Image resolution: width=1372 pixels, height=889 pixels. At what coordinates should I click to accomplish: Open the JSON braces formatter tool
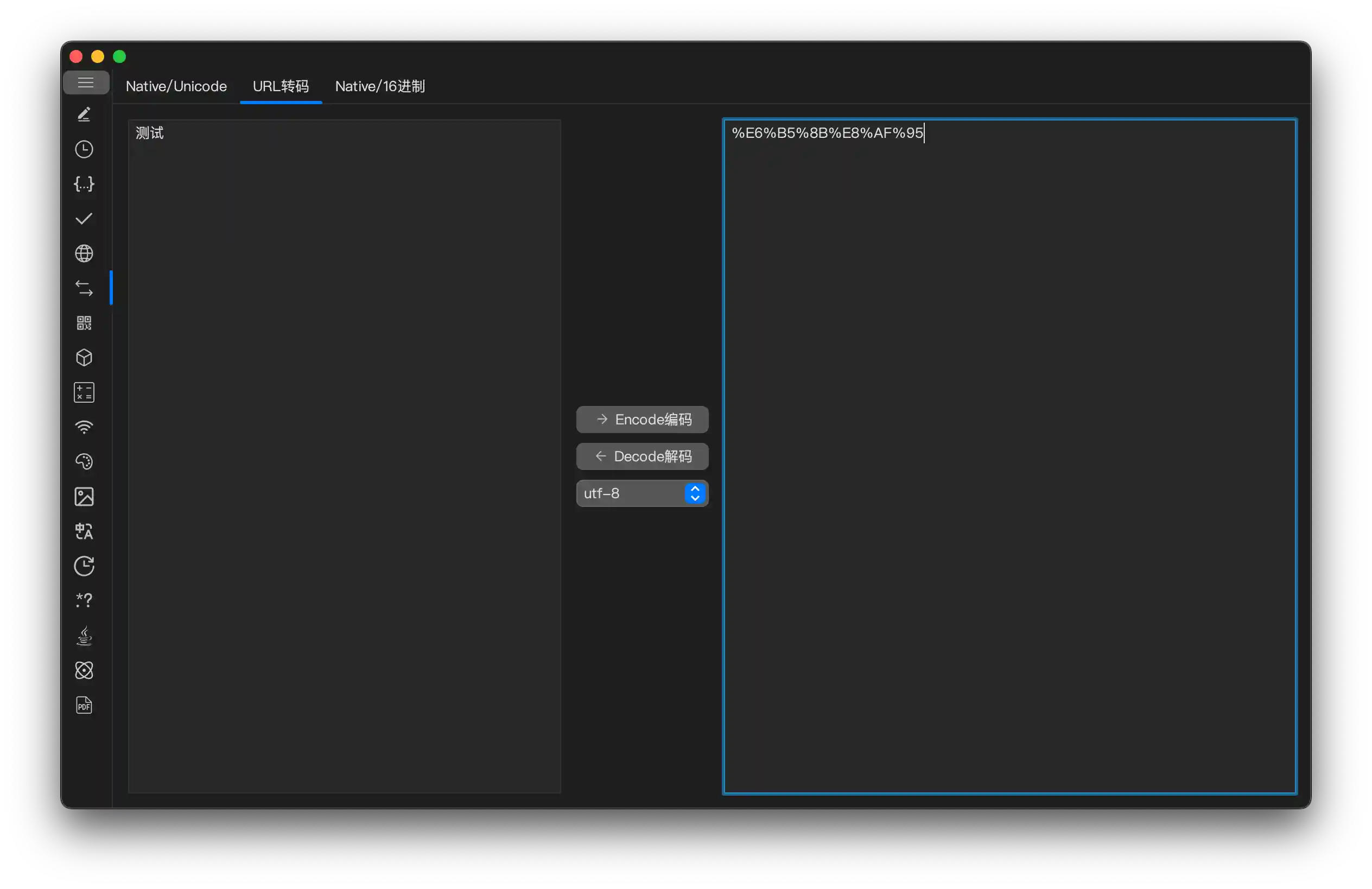84,184
